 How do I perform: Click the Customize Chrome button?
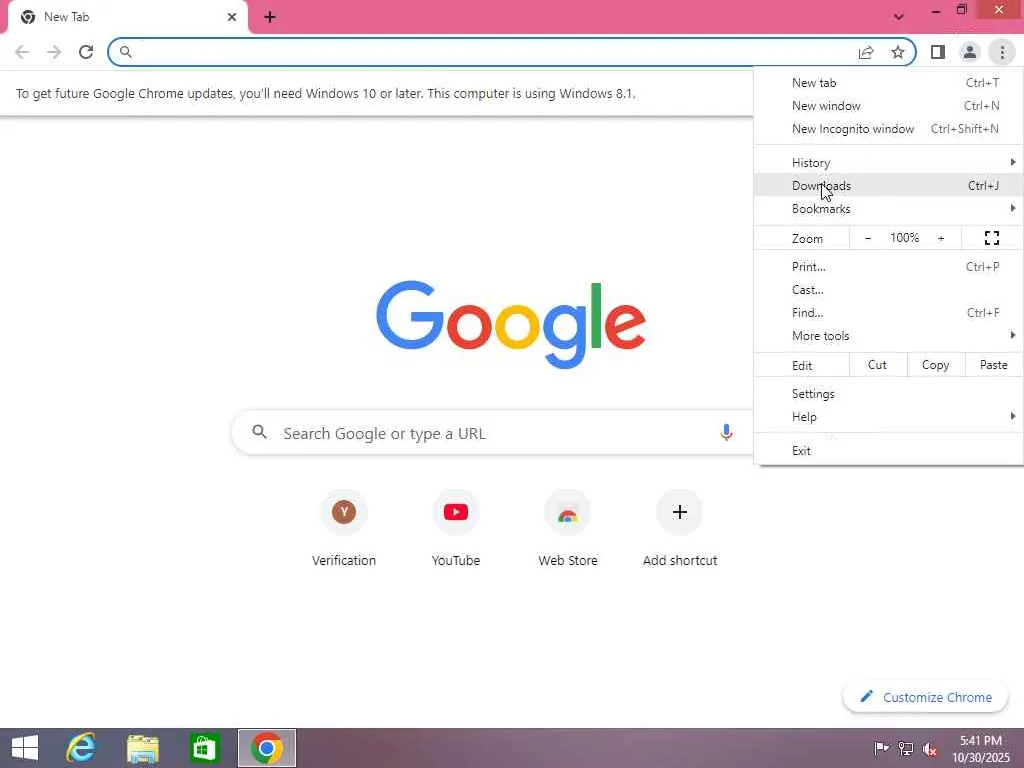[925, 697]
